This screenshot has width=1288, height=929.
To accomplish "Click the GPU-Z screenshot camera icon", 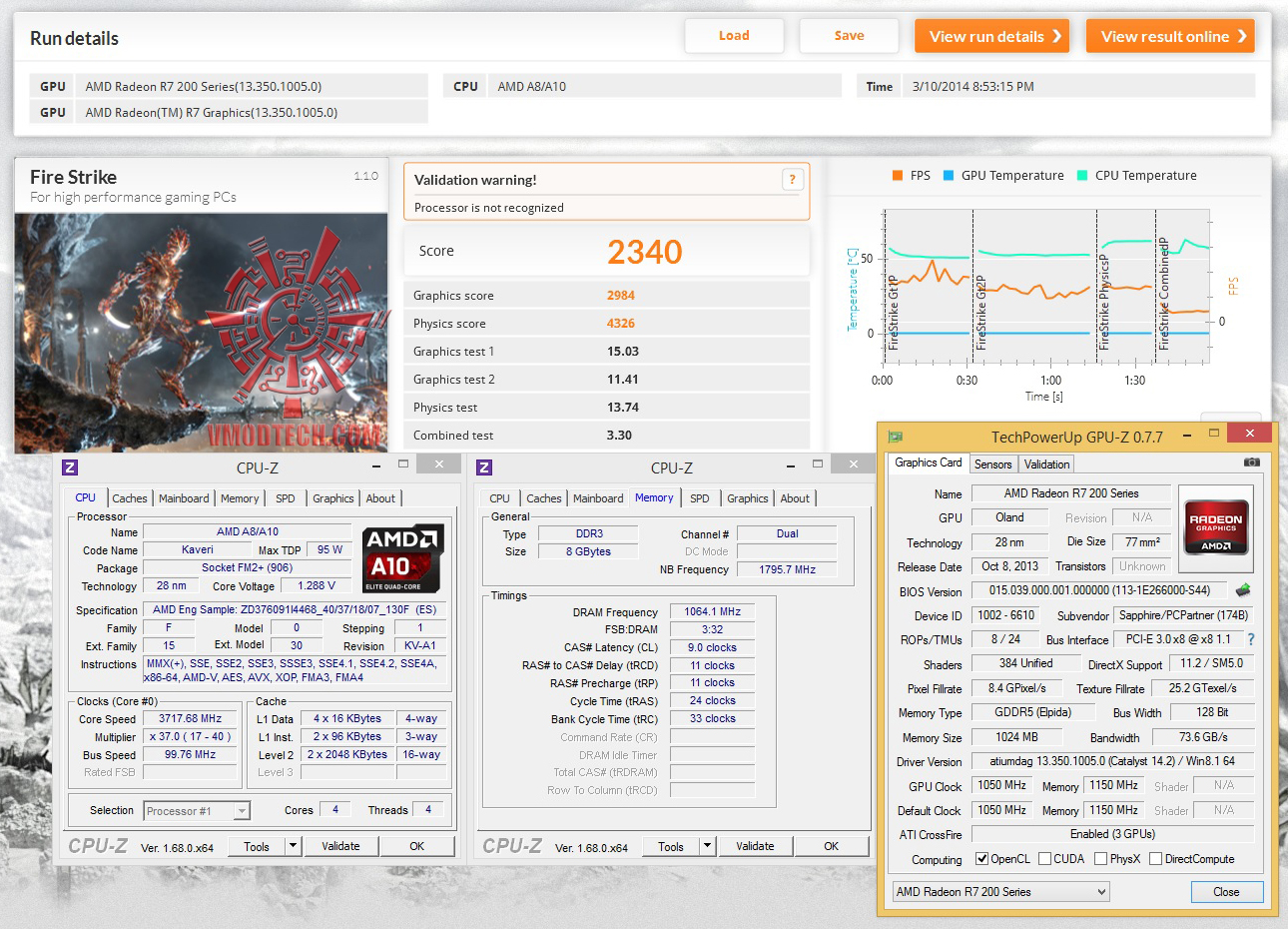I will (1251, 463).
